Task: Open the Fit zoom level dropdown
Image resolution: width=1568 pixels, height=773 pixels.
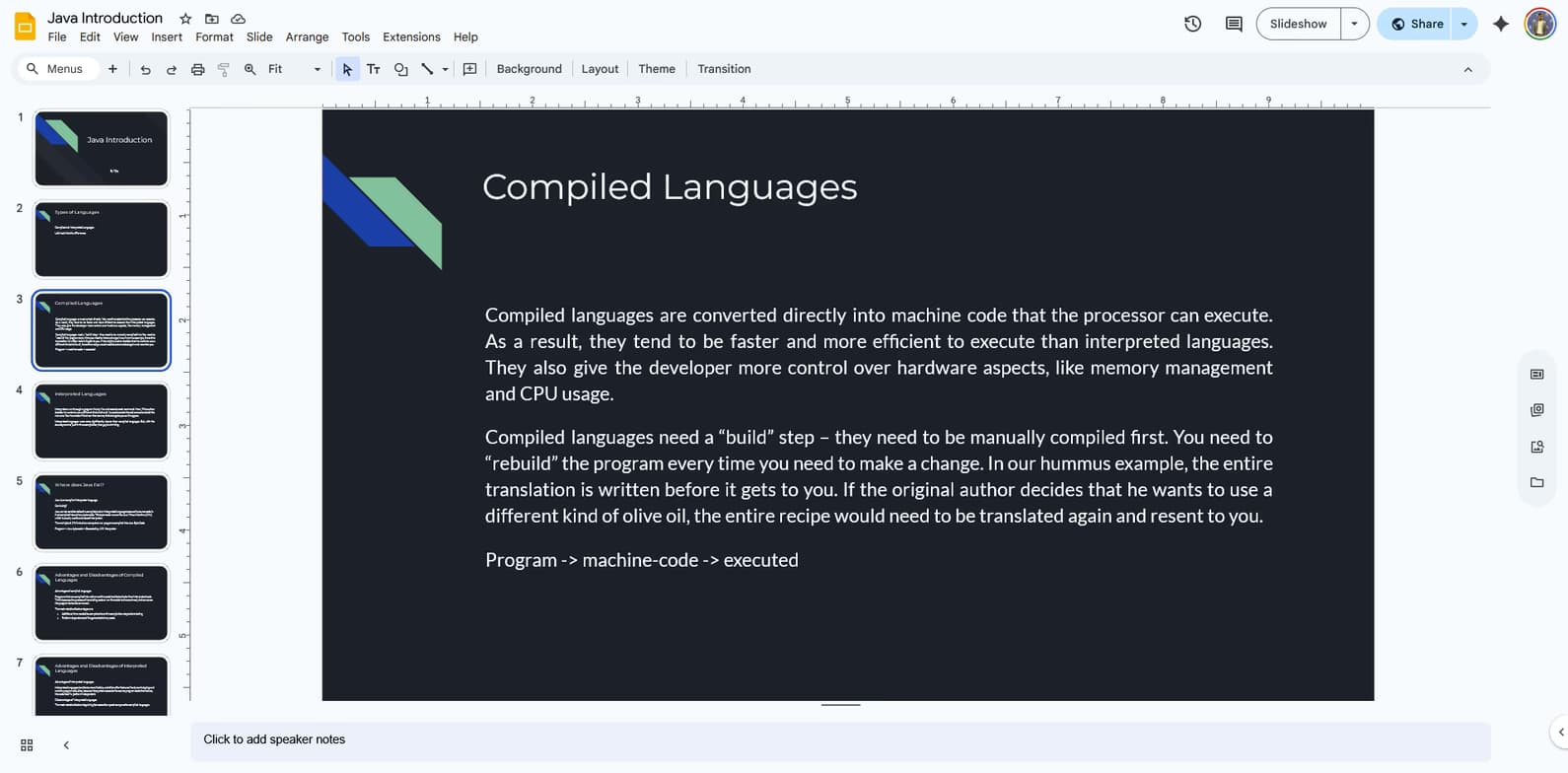Action: 295,69
